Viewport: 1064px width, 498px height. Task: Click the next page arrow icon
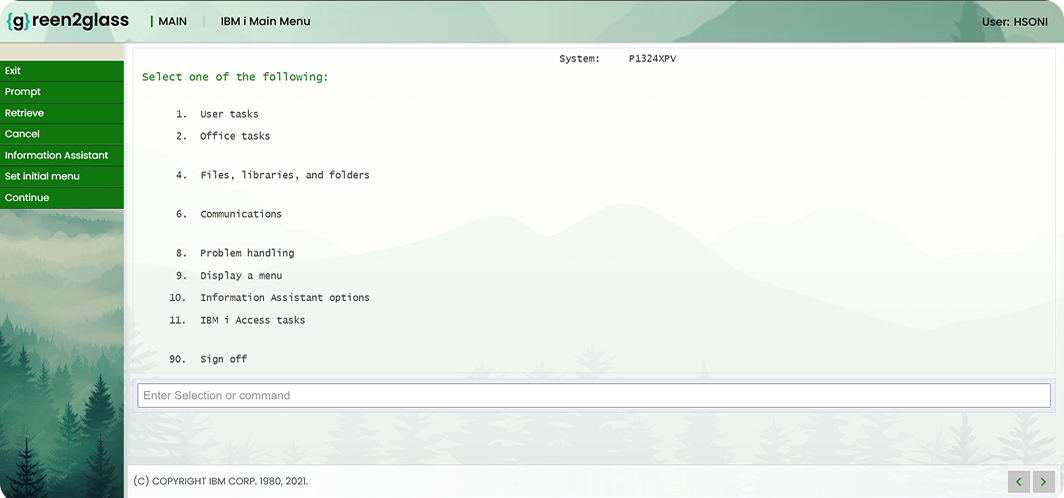click(x=1043, y=481)
